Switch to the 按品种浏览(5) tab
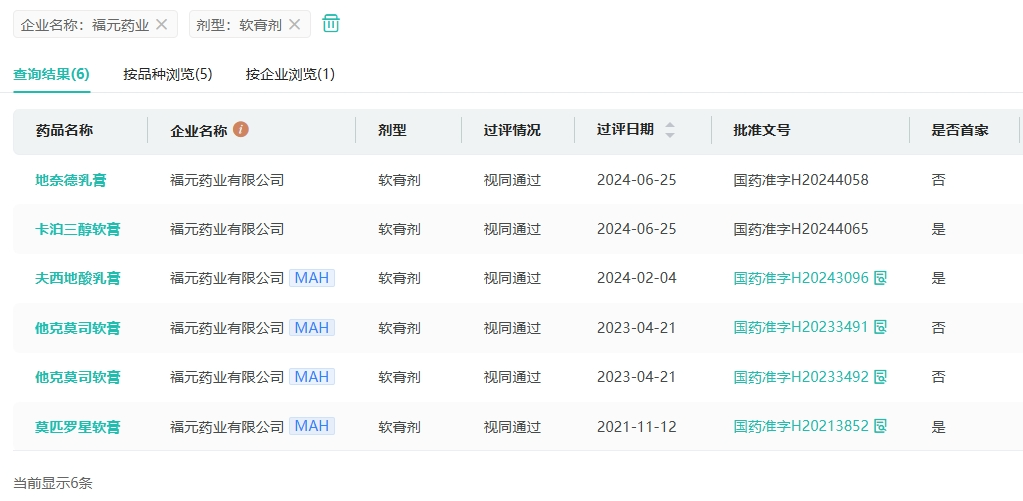 pyautogui.click(x=168, y=74)
